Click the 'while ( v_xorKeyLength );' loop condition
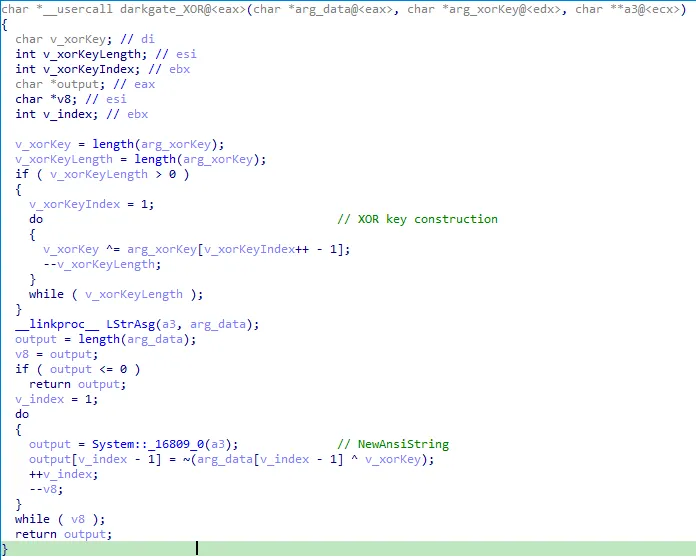Image resolution: width=696 pixels, height=560 pixels. [116, 294]
